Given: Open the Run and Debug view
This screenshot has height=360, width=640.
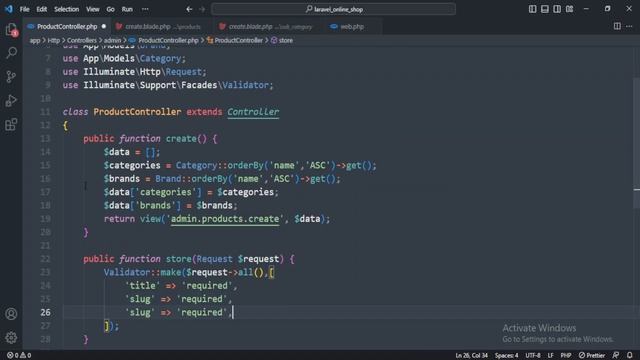Looking at the screenshot, I should point(11,100).
